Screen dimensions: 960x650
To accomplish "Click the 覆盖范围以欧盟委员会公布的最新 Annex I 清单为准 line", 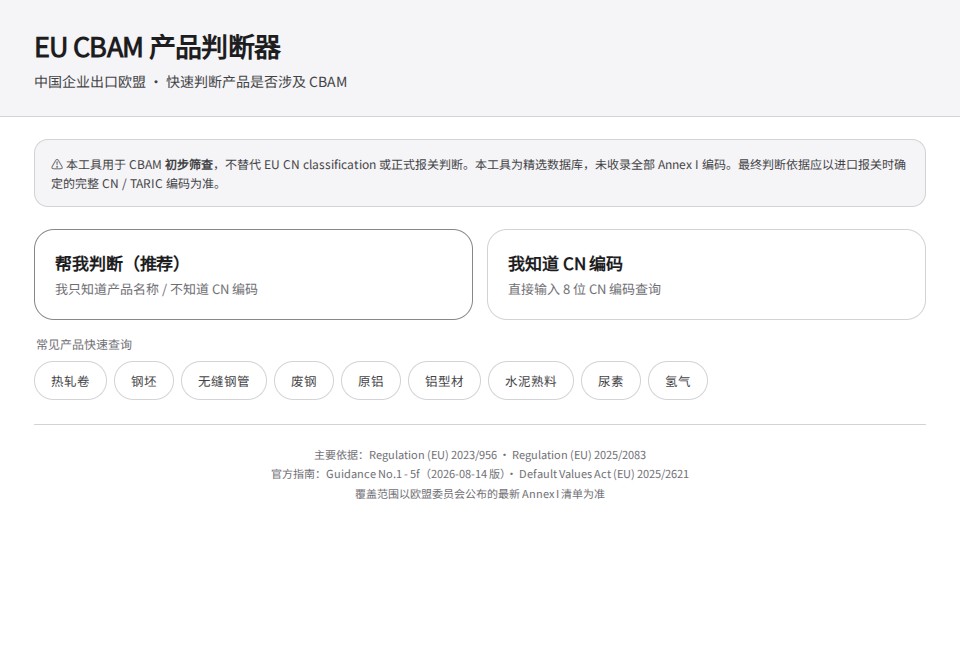I will [x=480, y=494].
